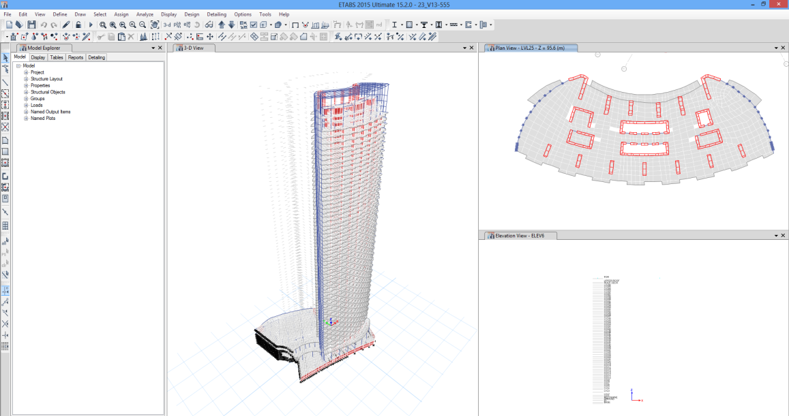The image size is (789, 416).
Task: Switch to the Reports tab
Action: point(76,58)
